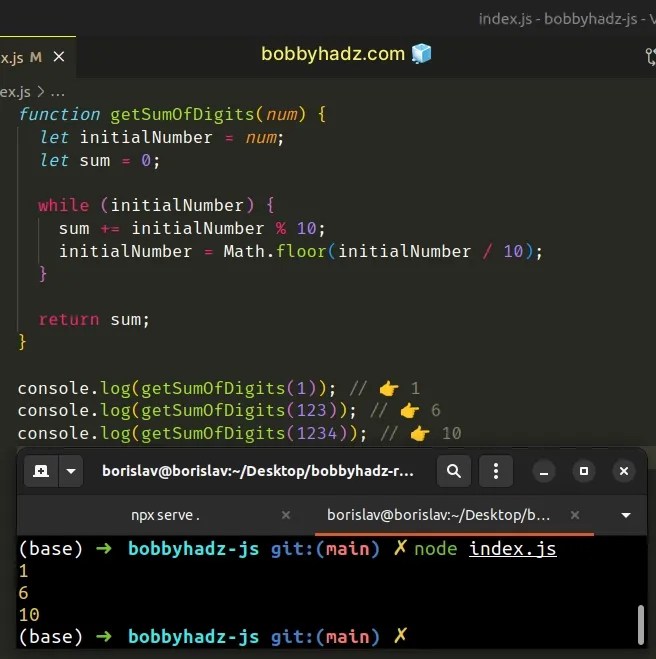656x659 pixels.
Task: Click the terminal scrollbar handle
Action: coord(641,625)
